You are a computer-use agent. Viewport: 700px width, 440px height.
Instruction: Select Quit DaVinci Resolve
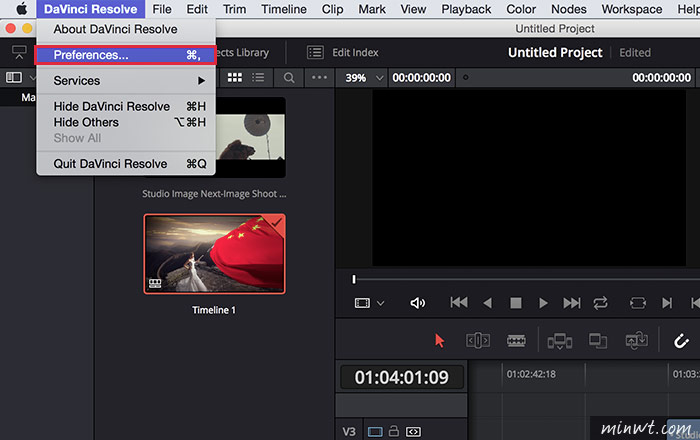click(125, 164)
